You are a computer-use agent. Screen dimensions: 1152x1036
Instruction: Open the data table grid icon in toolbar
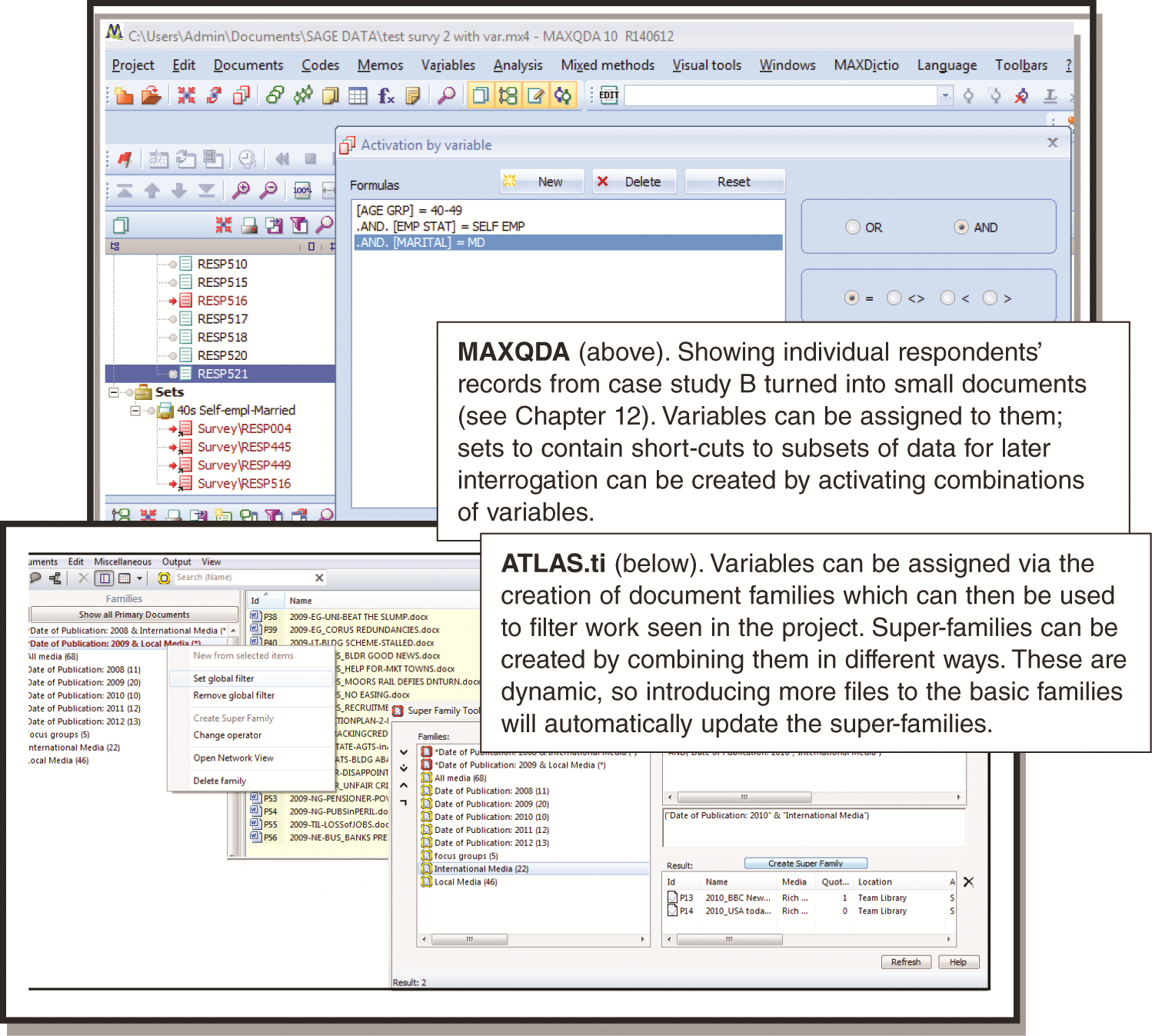[358, 96]
